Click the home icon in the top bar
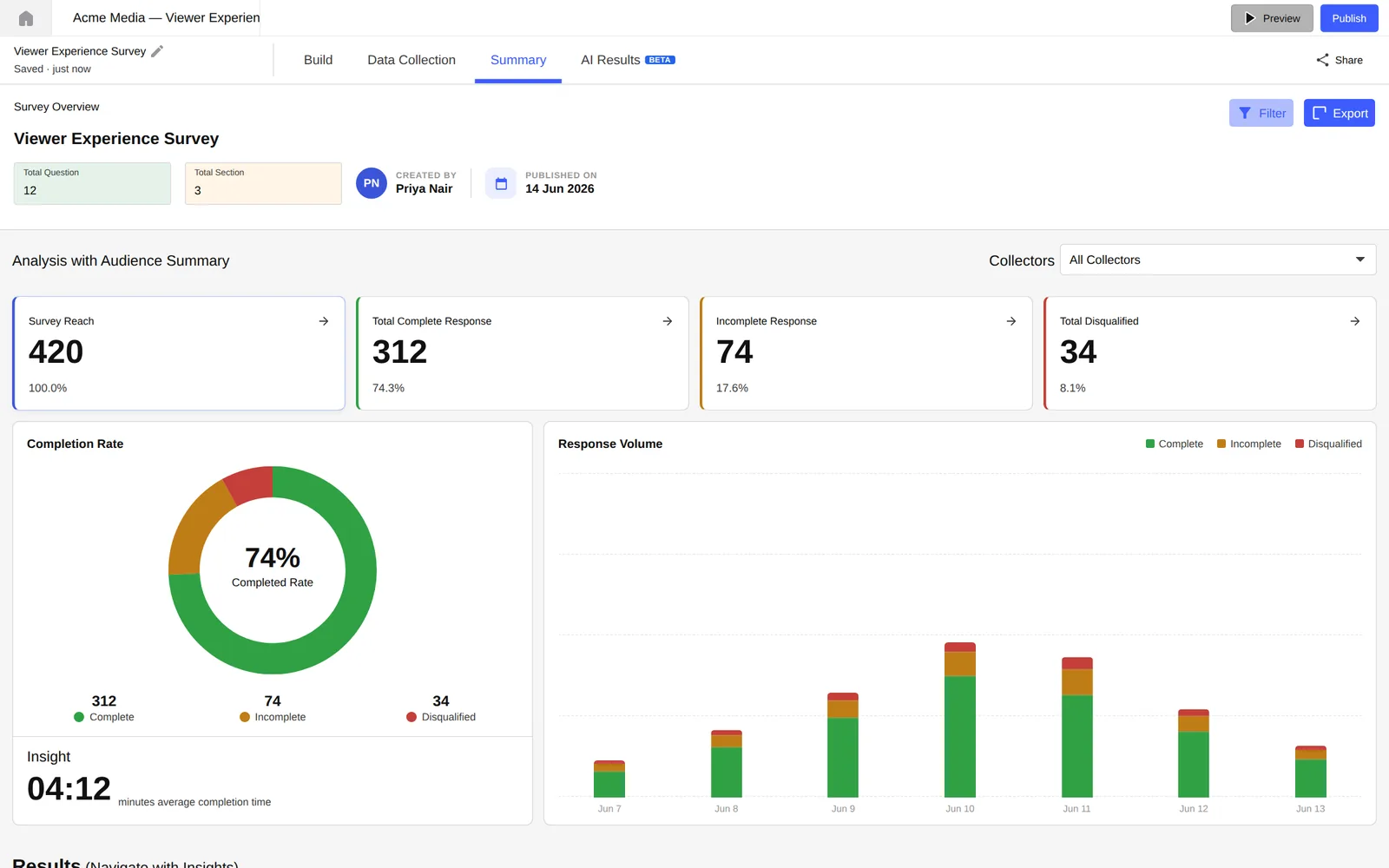 click(26, 18)
